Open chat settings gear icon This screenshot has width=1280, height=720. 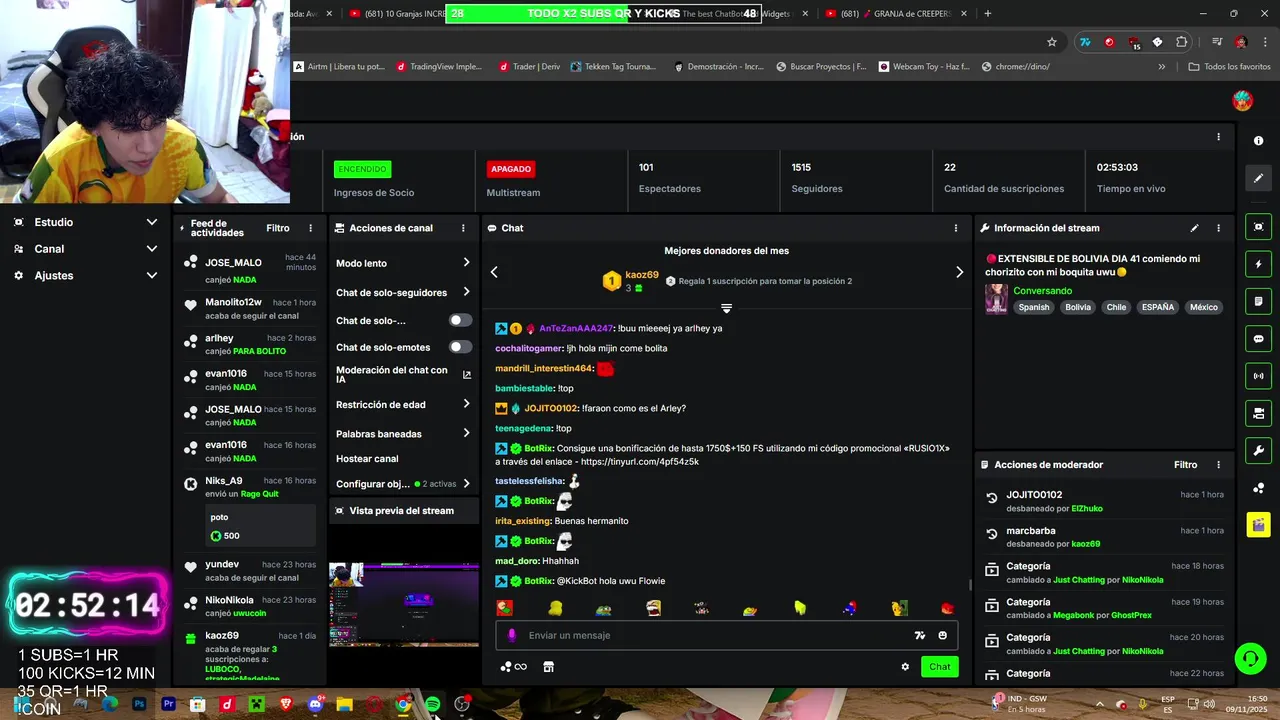[x=905, y=667]
